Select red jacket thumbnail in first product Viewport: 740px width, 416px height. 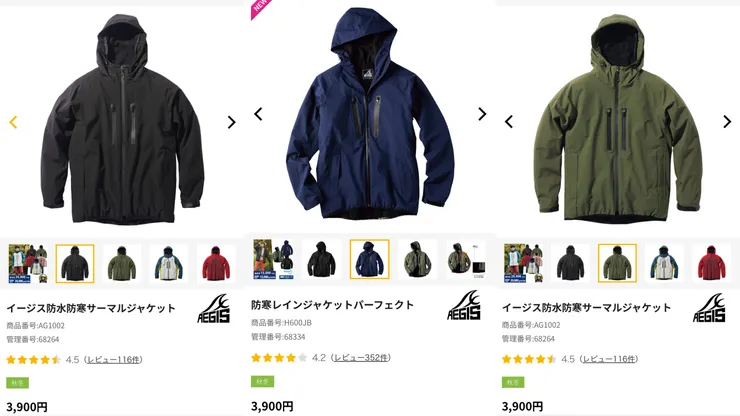[216, 263]
